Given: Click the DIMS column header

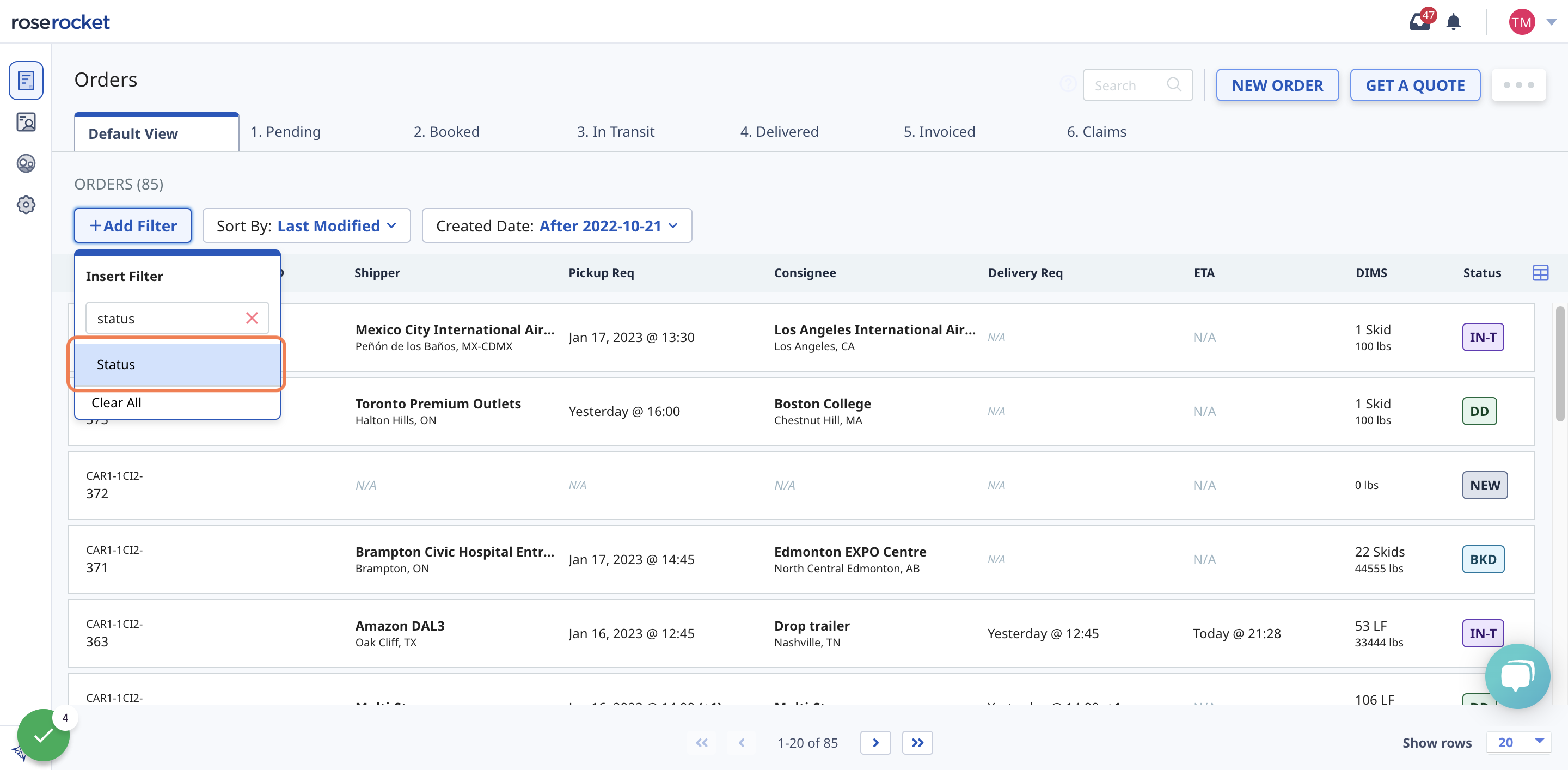Looking at the screenshot, I should (x=1371, y=273).
